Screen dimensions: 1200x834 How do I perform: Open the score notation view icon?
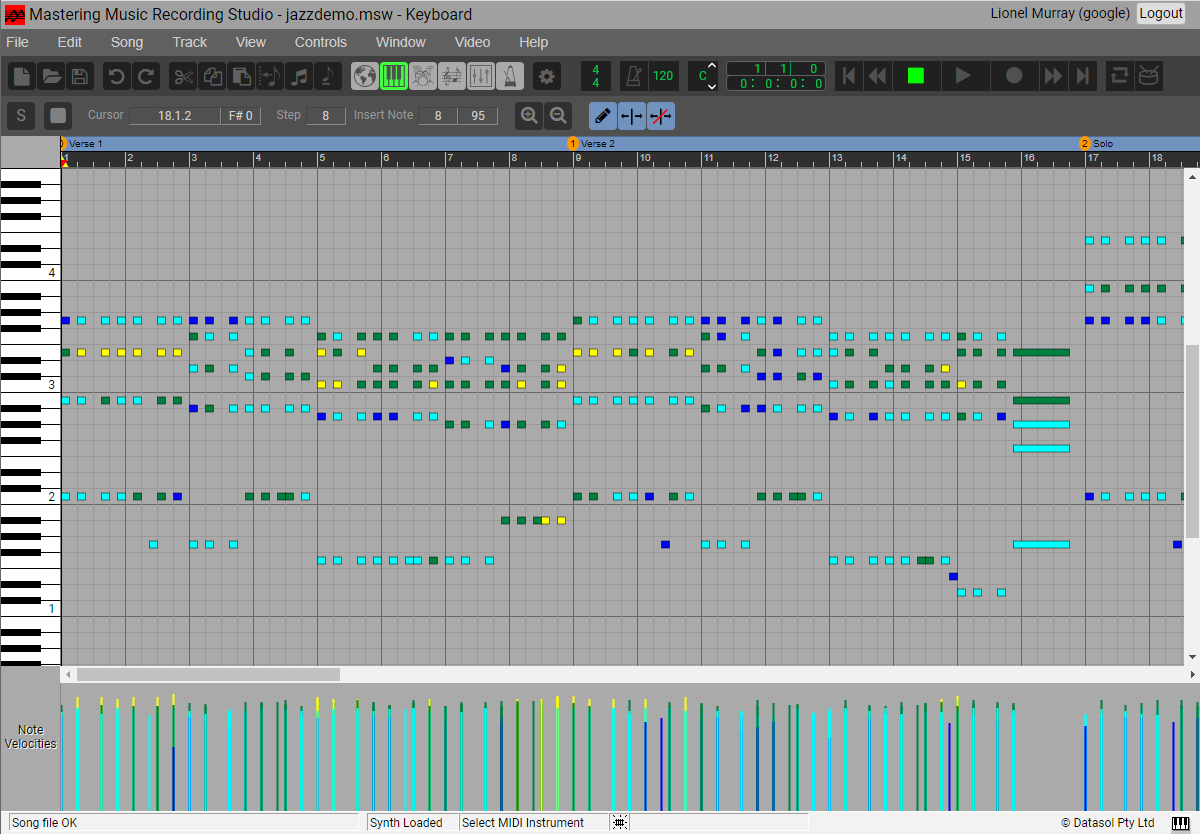pos(452,76)
